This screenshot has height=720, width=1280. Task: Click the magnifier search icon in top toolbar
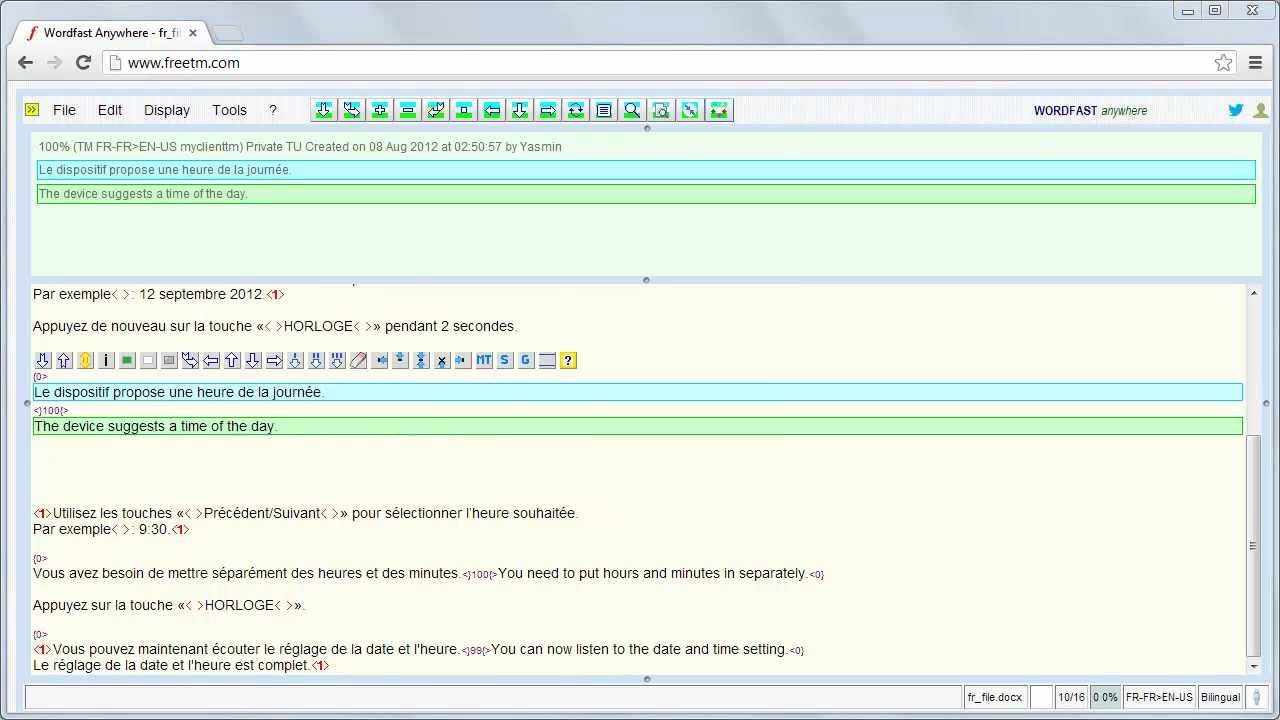632,110
